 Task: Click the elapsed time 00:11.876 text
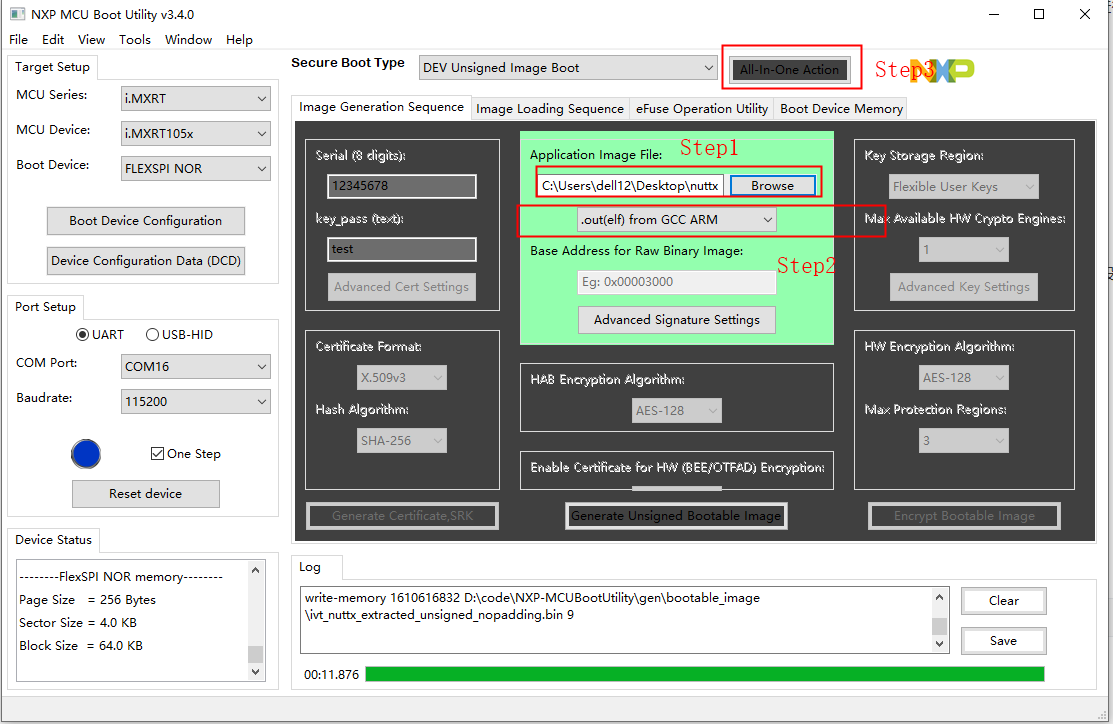[331, 674]
